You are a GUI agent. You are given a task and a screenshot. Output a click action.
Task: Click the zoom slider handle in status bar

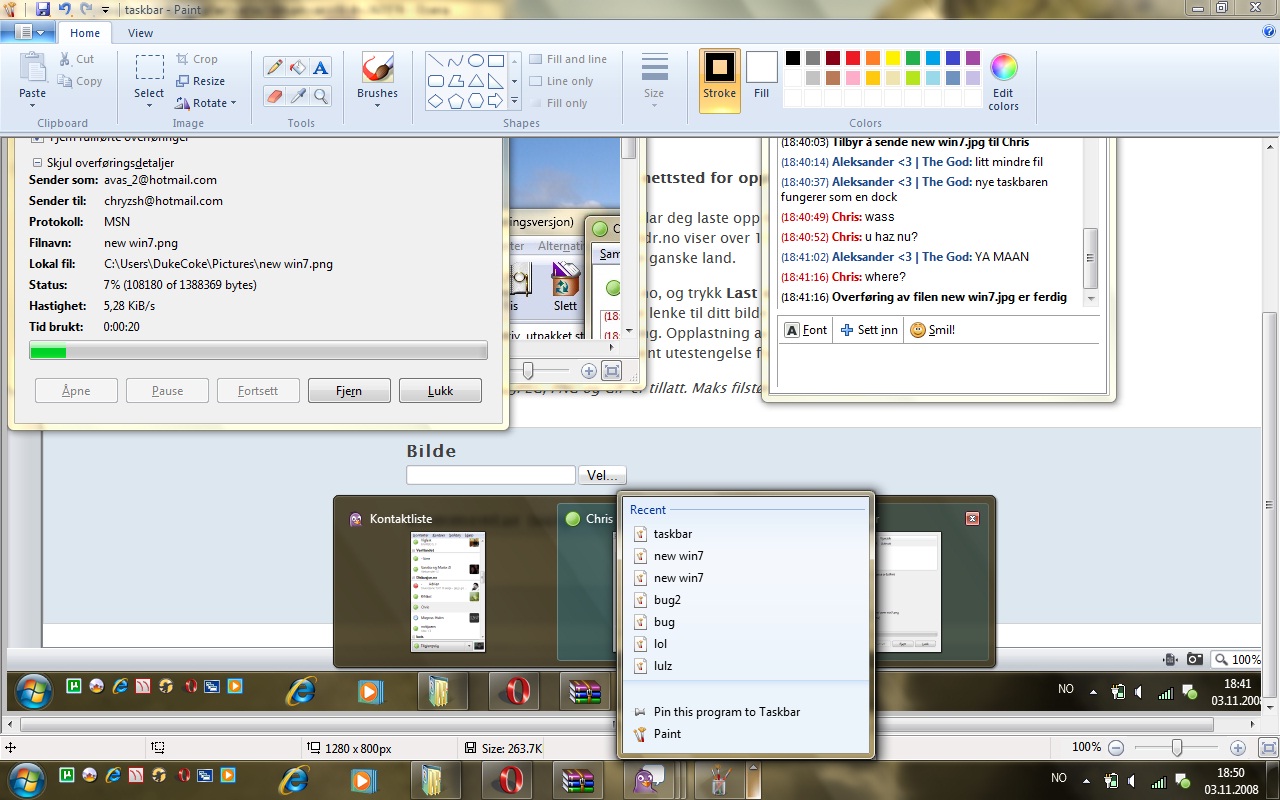coord(1177,747)
